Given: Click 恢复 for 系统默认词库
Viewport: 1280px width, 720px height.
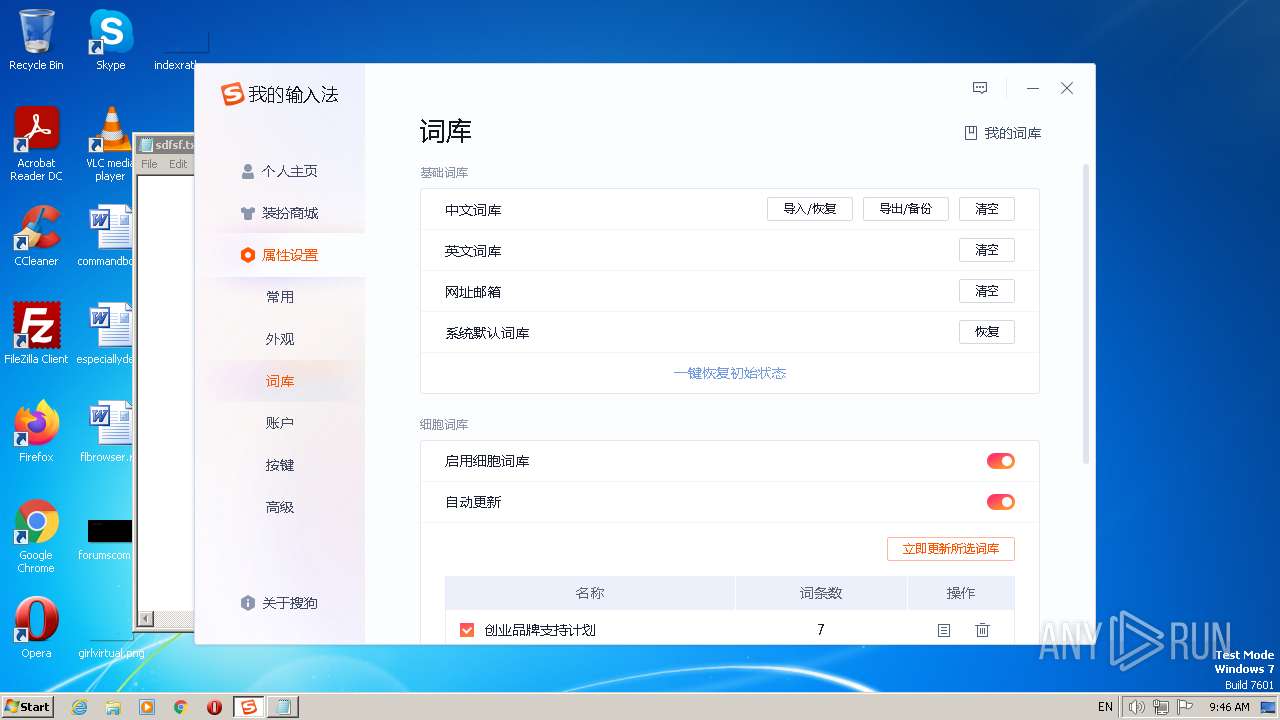Looking at the screenshot, I should (987, 332).
